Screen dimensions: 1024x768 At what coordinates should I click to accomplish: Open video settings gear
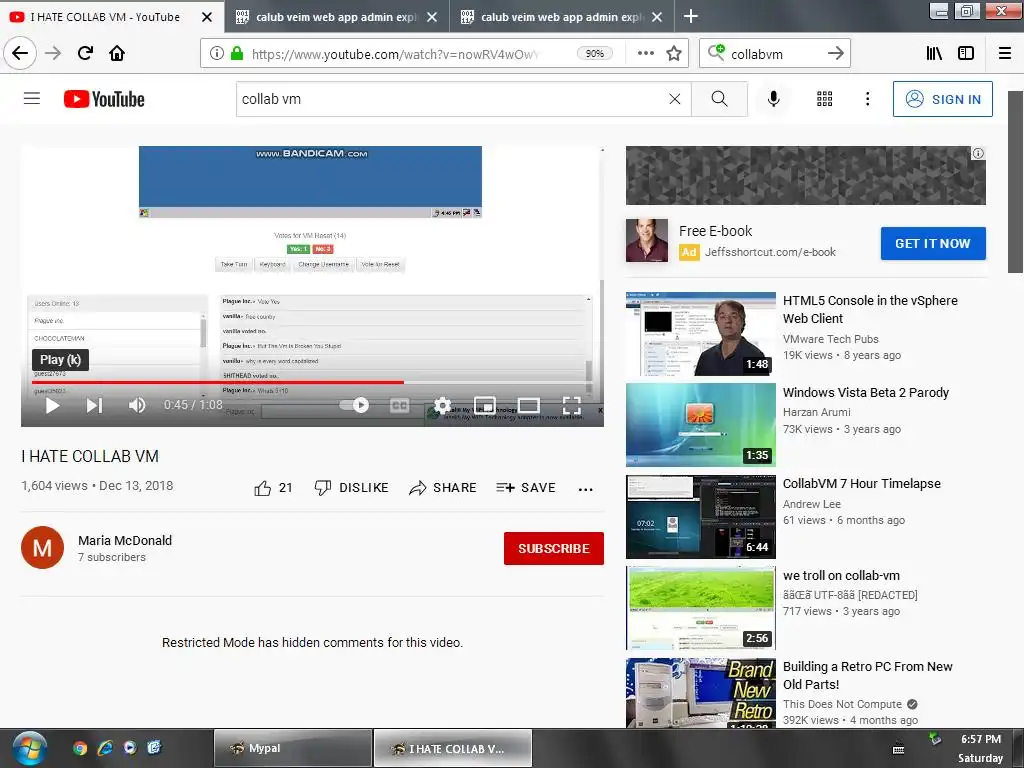coord(442,406)
